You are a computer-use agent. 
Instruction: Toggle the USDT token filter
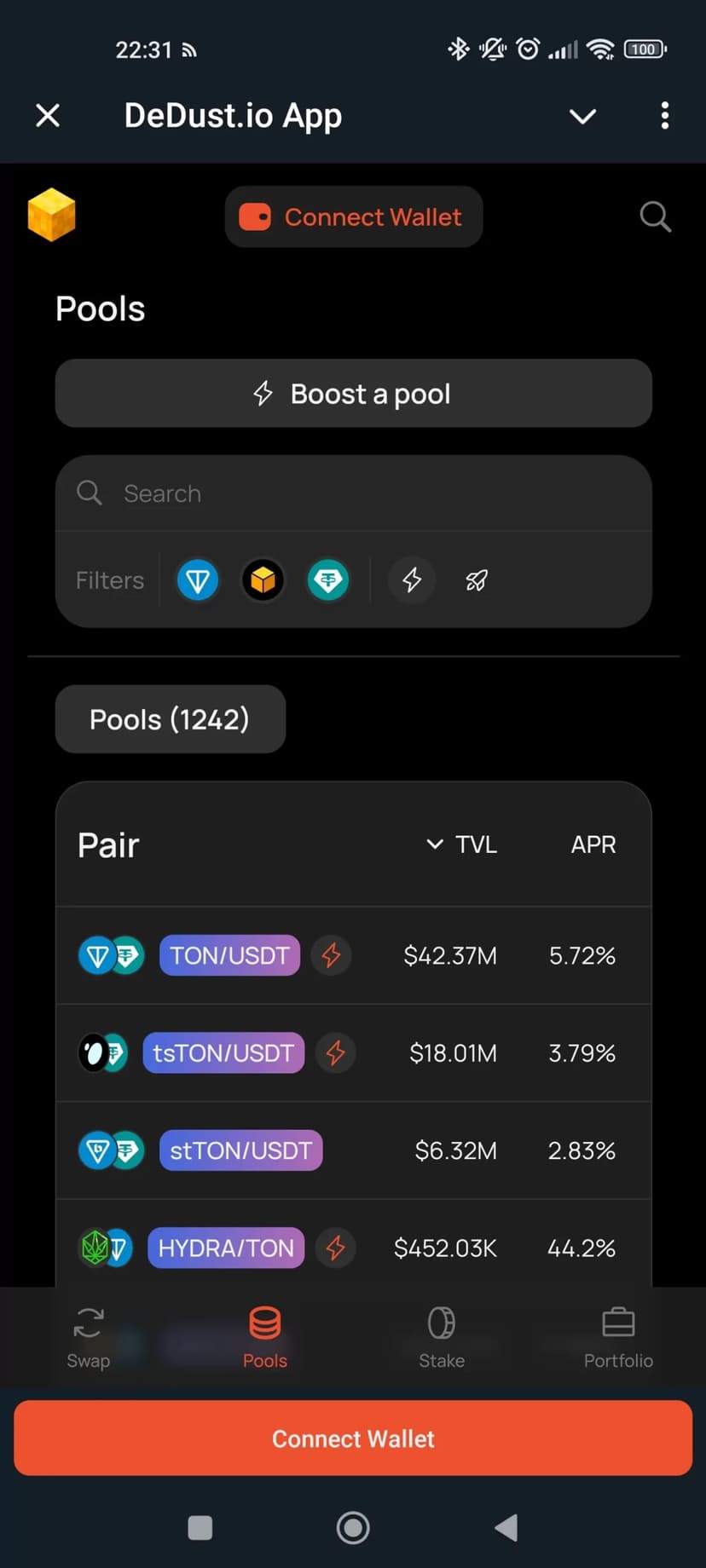pos(328,580)
